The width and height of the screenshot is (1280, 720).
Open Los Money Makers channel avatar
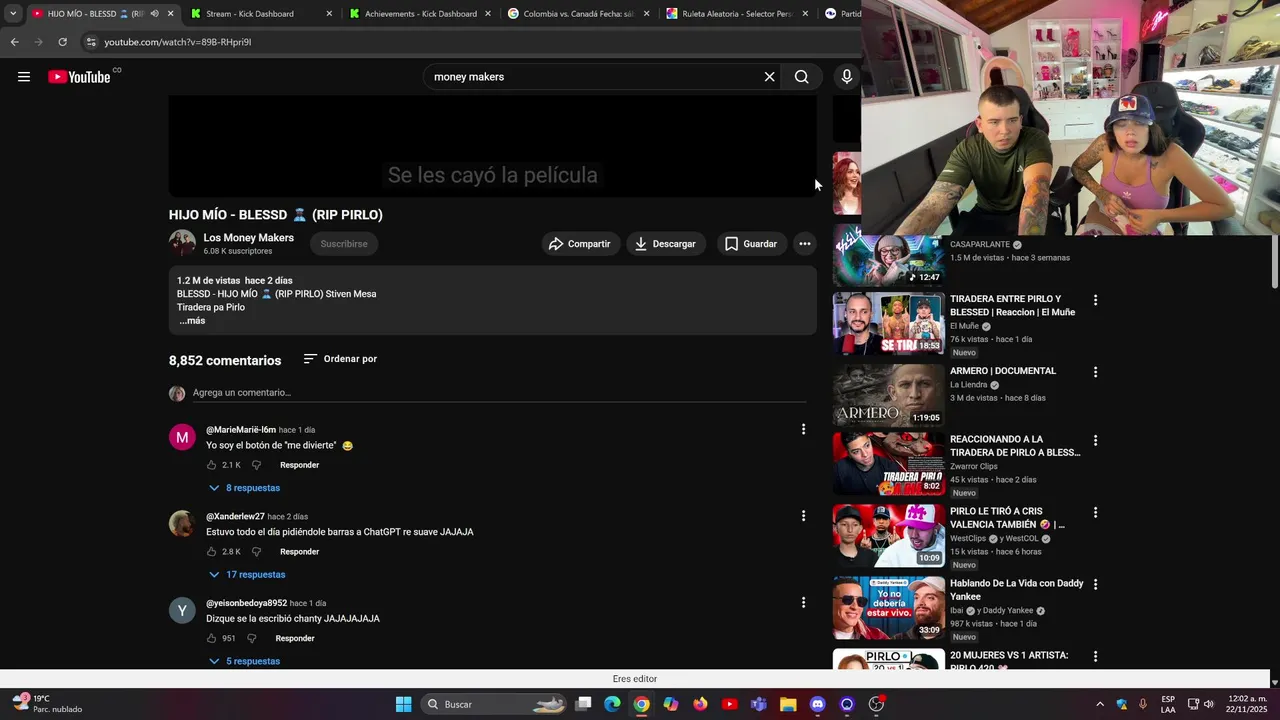point(182,243)
